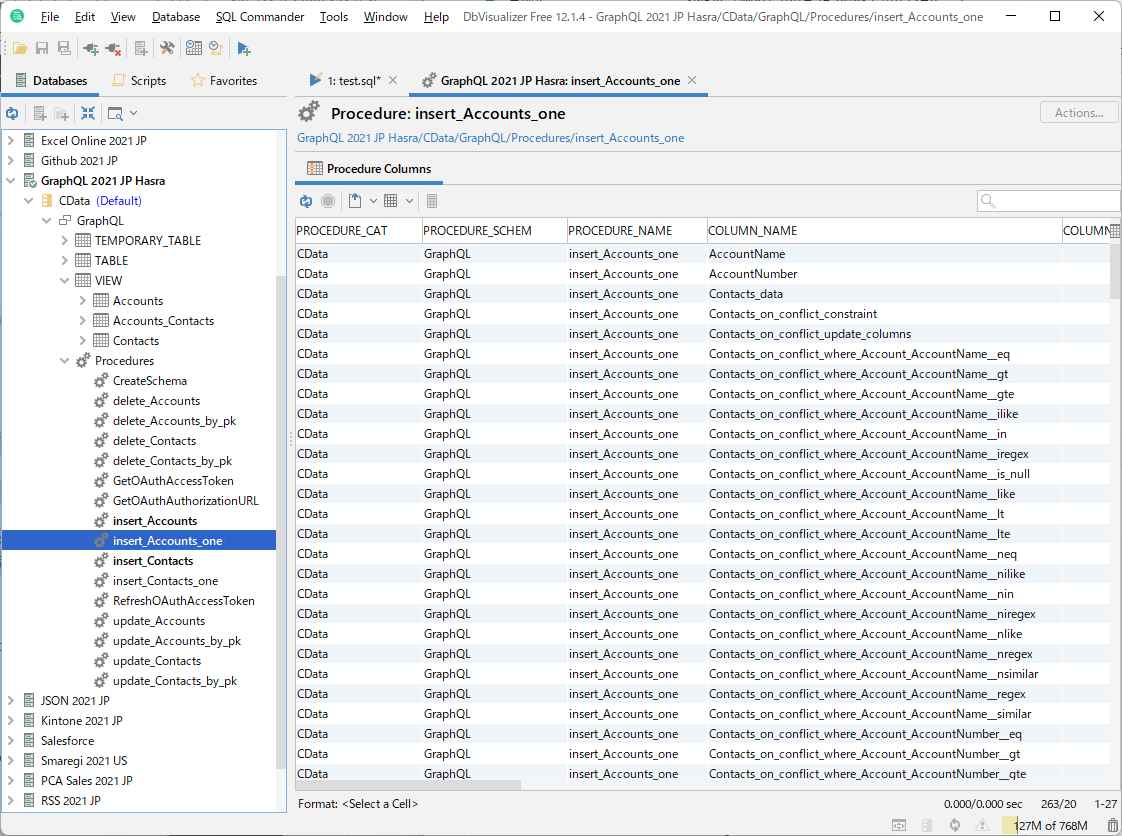Switch to the Scripts tab

click(139, 80)
